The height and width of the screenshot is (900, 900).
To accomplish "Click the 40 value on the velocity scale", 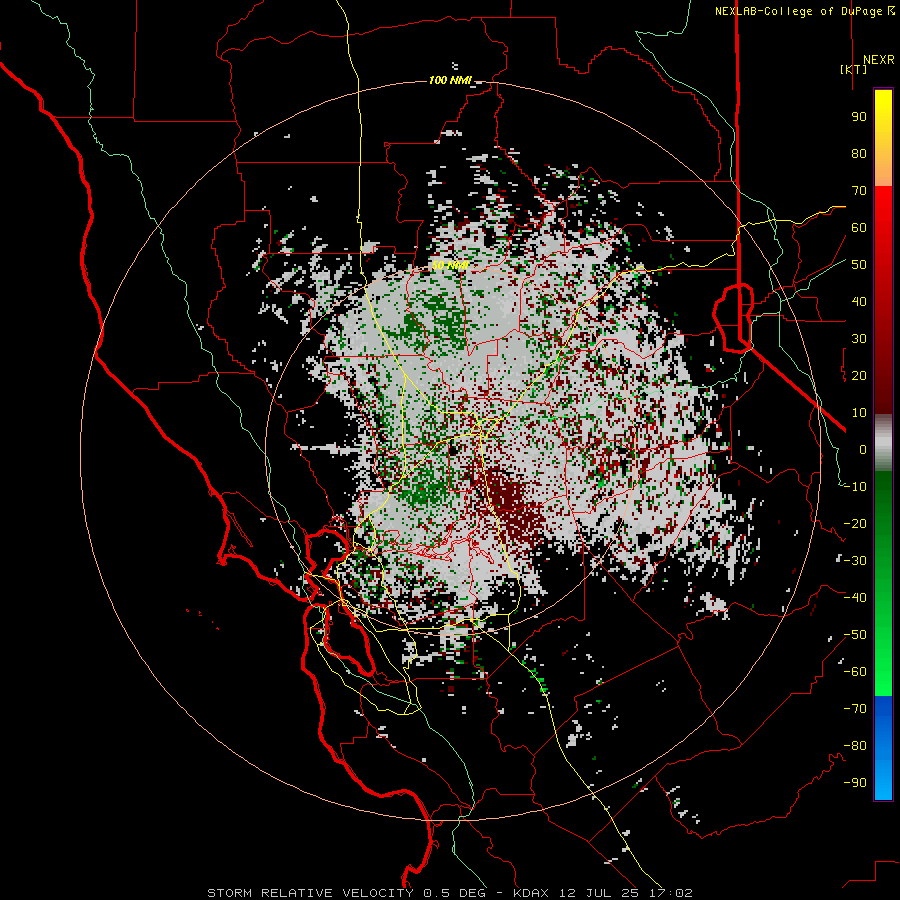I will click(x=859, y=302).
